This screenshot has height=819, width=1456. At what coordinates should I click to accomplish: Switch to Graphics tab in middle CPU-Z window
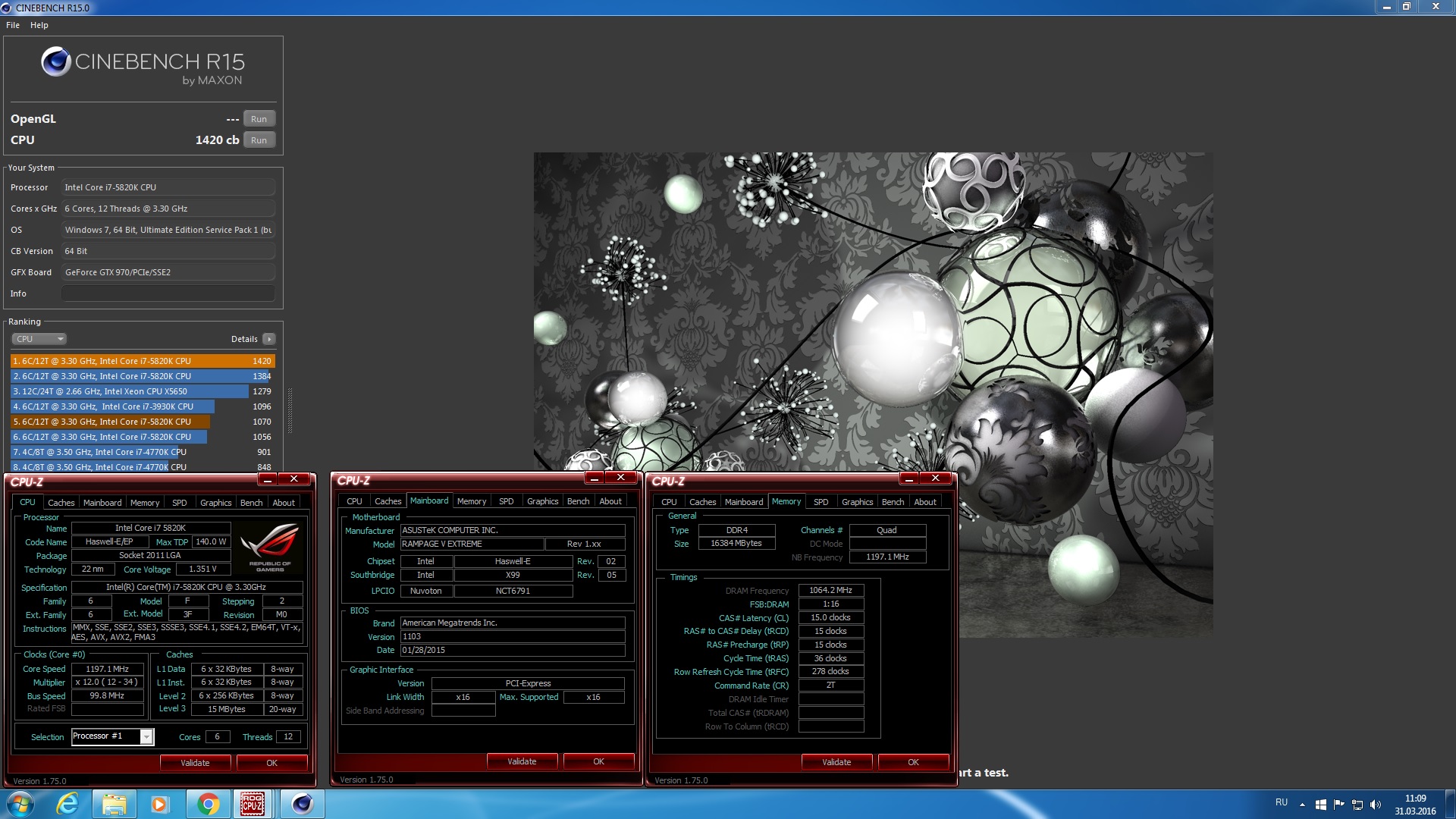pos(543,501)
